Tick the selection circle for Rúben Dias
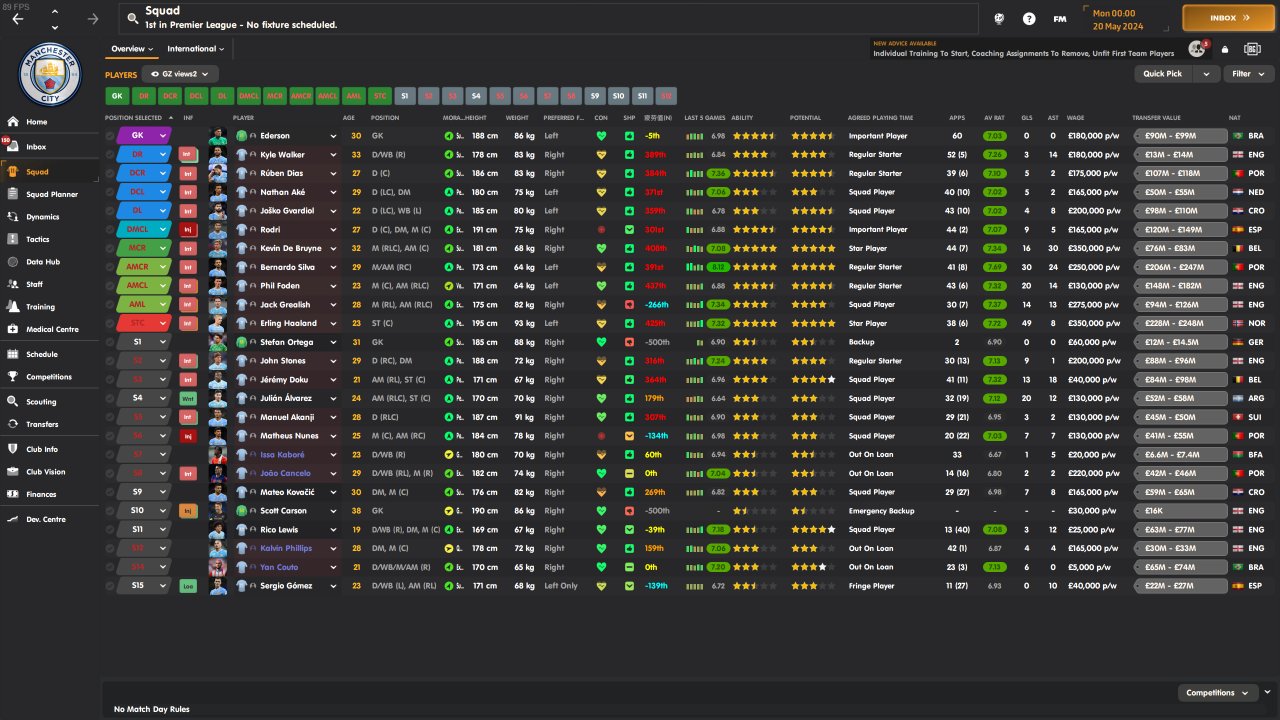This screenshot has width=1280, height=720. coord(110,174)
